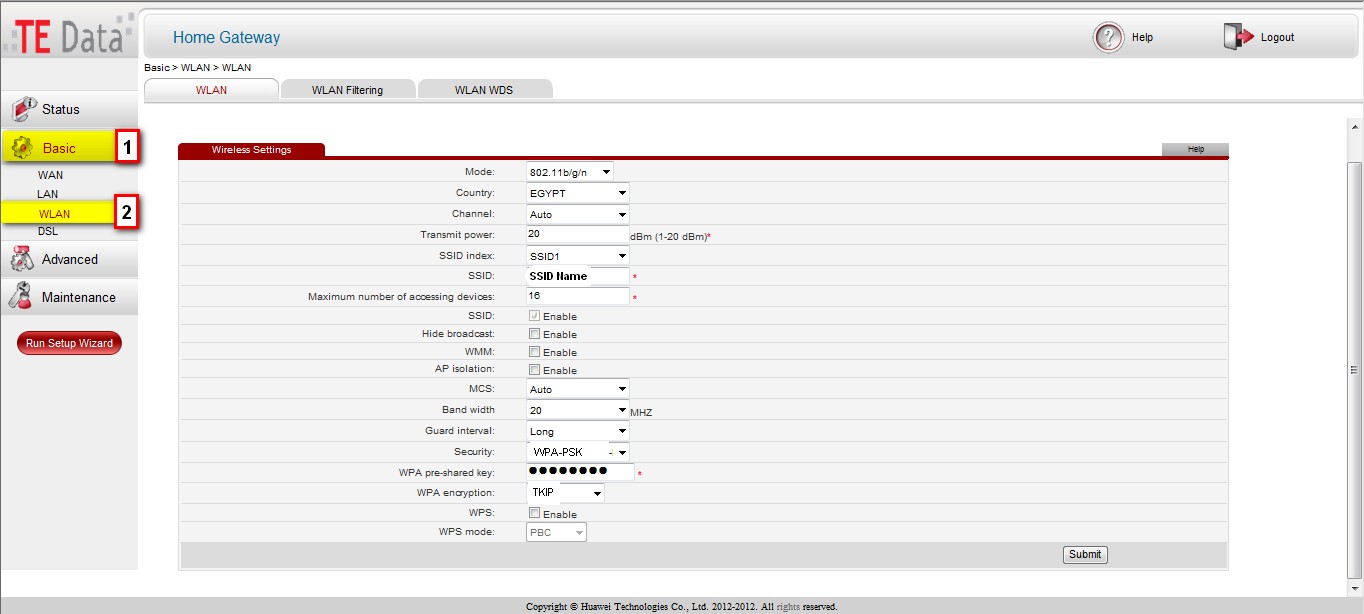The width and height of the screenshot is (1364, 614).
Task: Click the Help button above Wireless Settings
Action: pos(1195,148)
